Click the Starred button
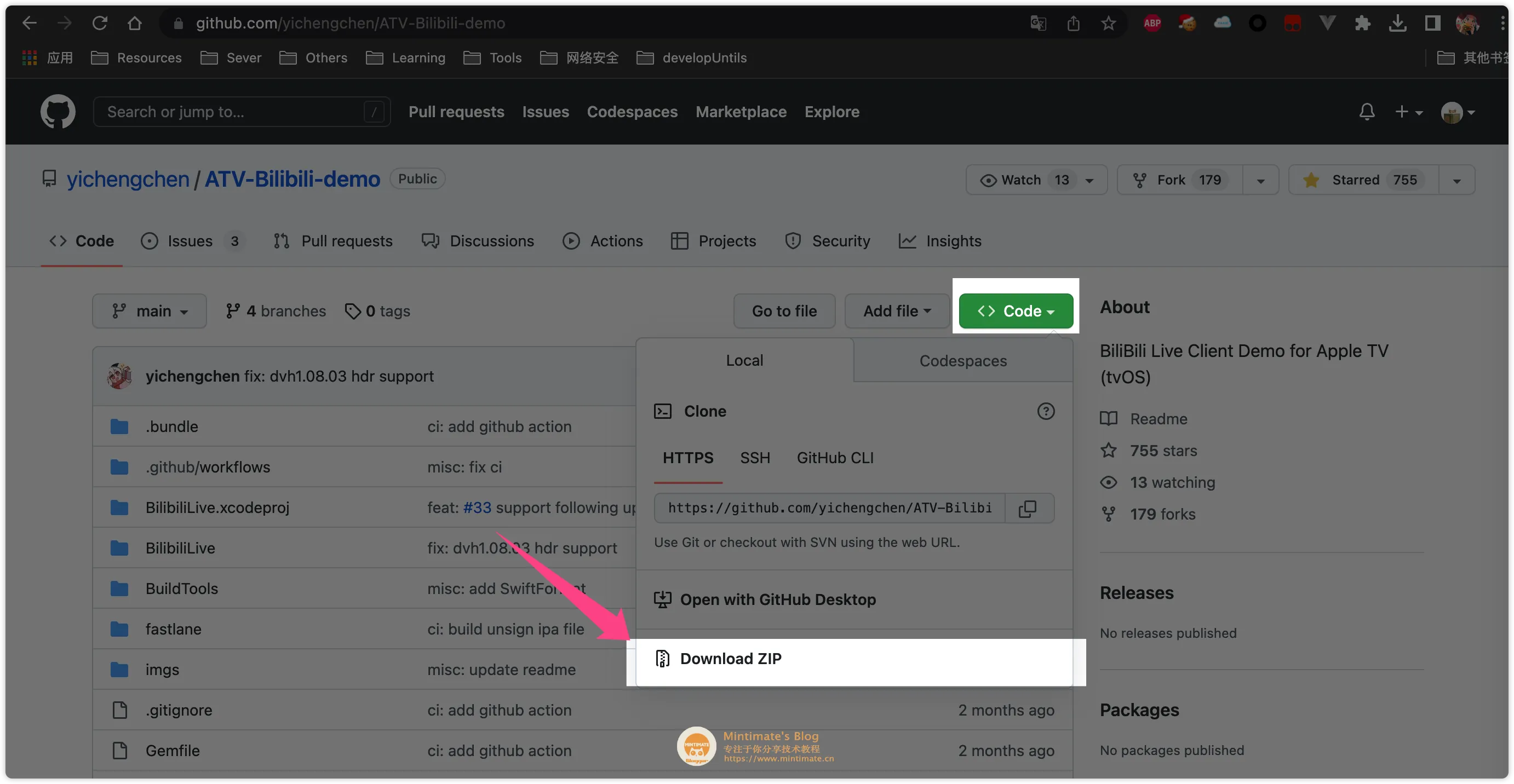1514x784 pixels. [x=1363, y=180]
